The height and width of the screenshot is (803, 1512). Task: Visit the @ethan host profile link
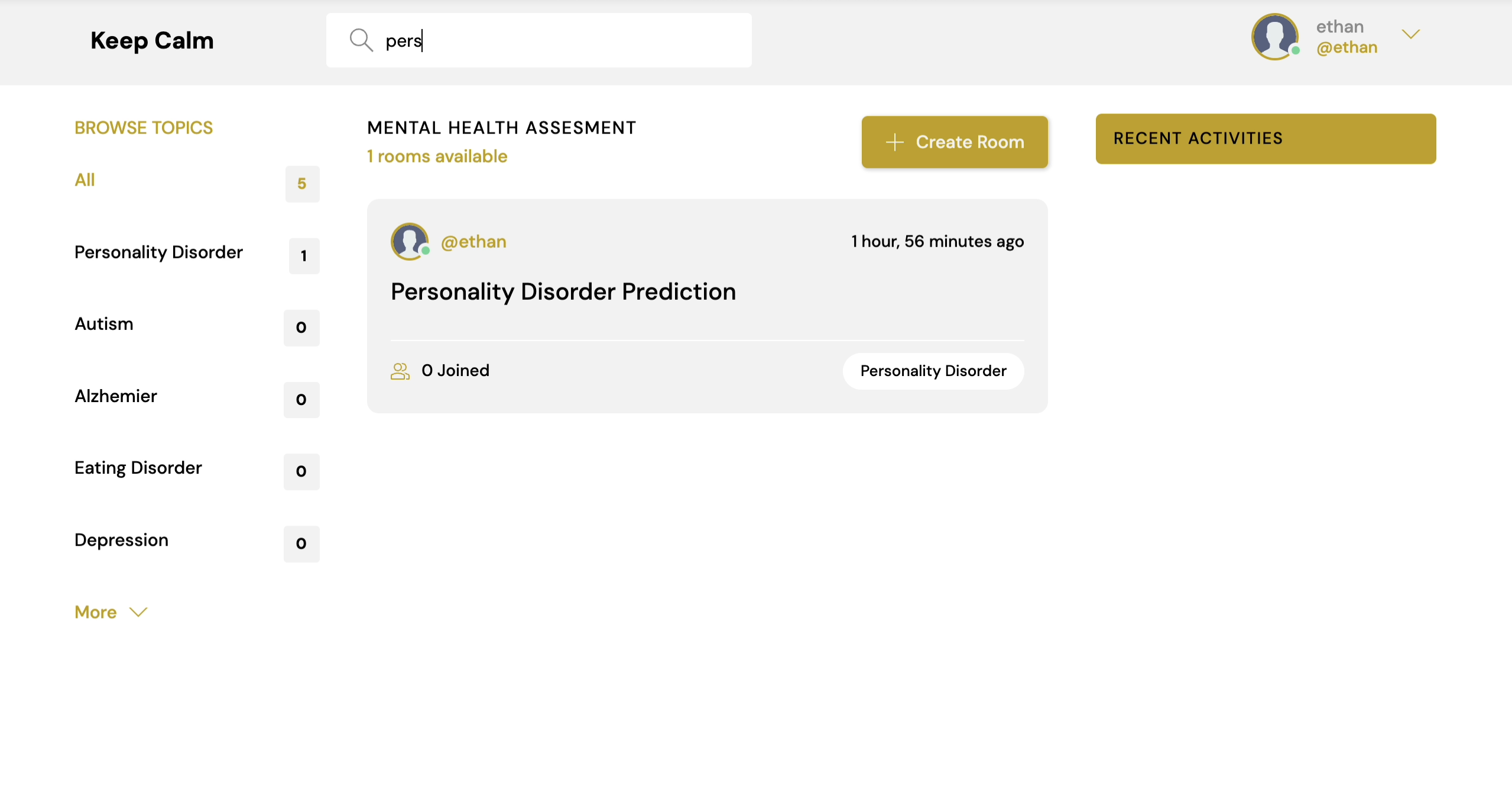473,242
